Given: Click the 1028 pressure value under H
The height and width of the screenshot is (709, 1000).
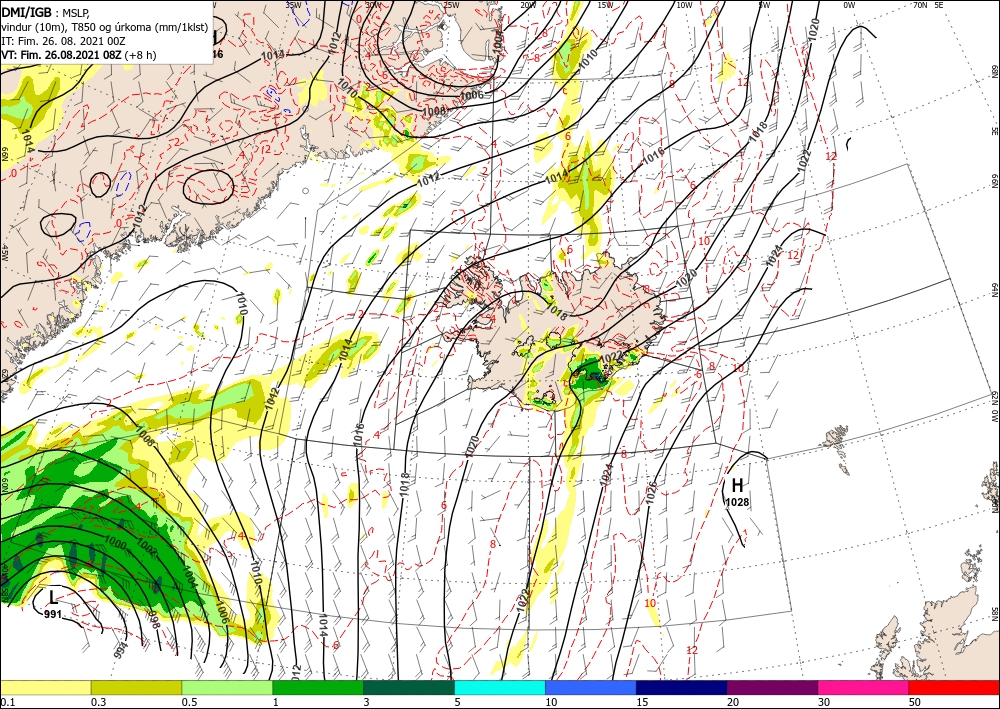Looking at the screenshot, I should [x=737, y=502].
